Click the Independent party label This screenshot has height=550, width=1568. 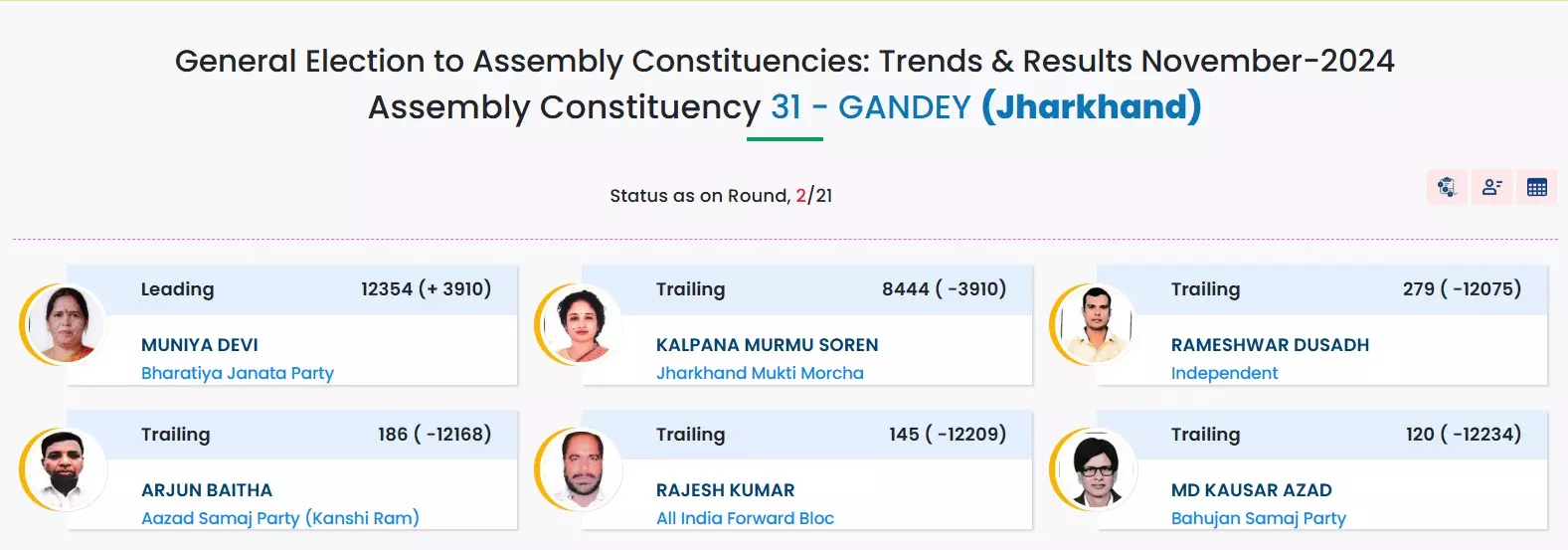(1224, 373)
